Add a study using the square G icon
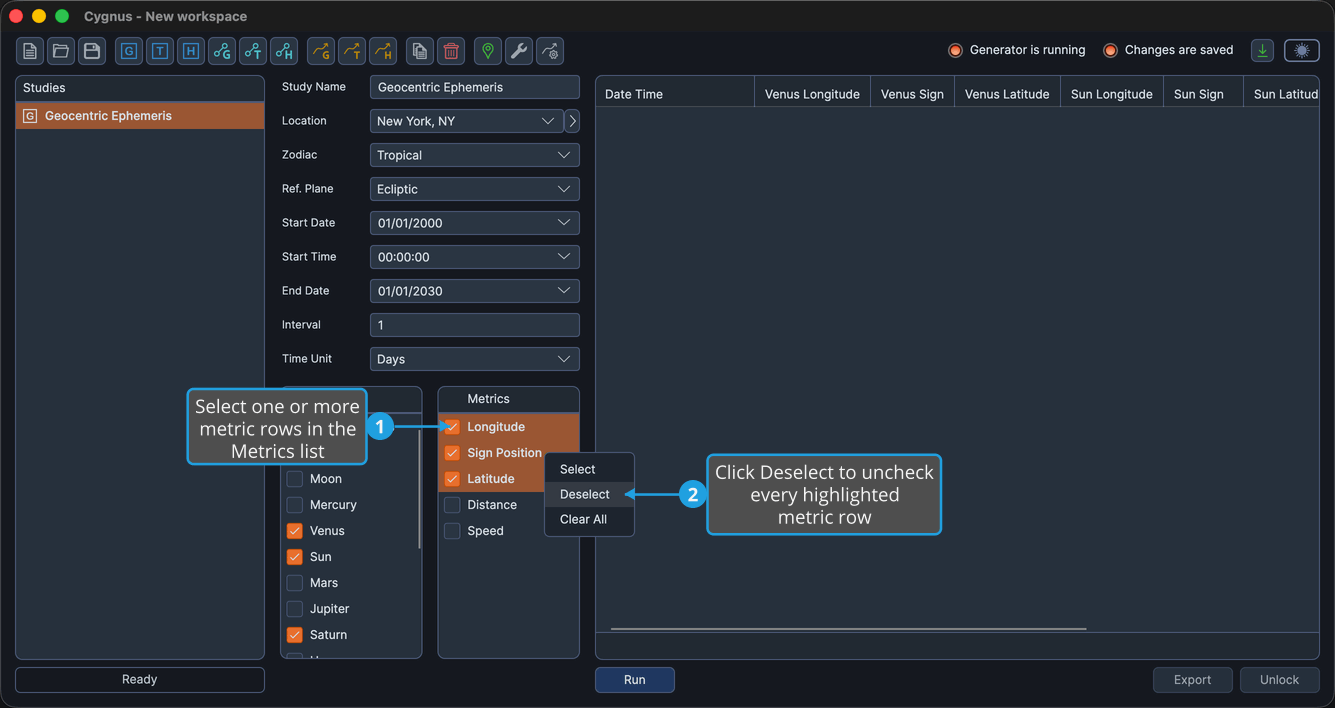1335x708 pixels. tap(129, 51)
